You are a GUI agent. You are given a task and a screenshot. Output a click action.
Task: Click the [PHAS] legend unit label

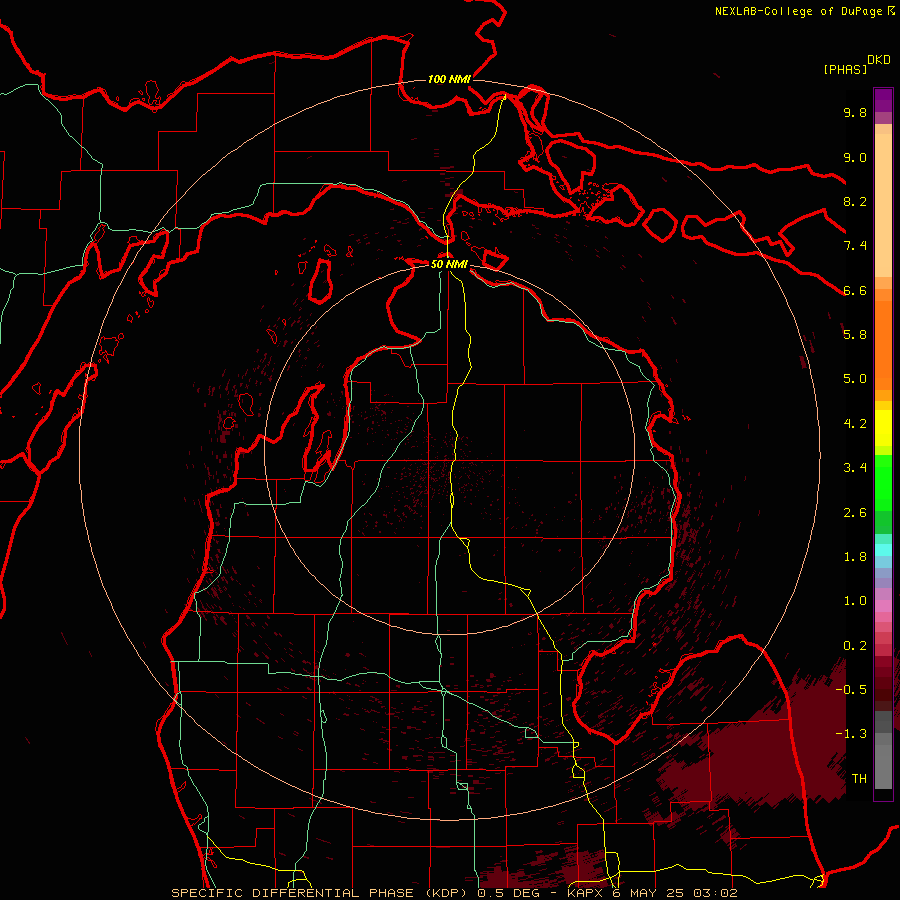[x=845, y=70]
